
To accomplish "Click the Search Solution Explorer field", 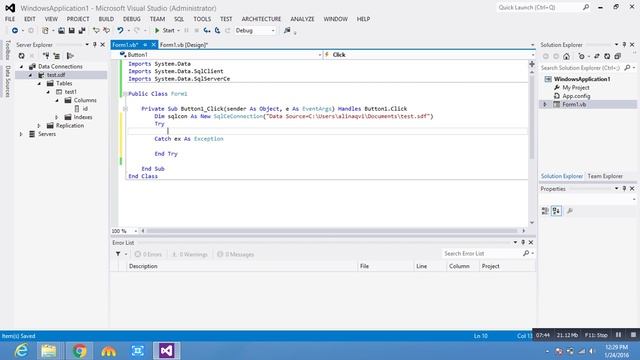I will (x=581, y=68).
